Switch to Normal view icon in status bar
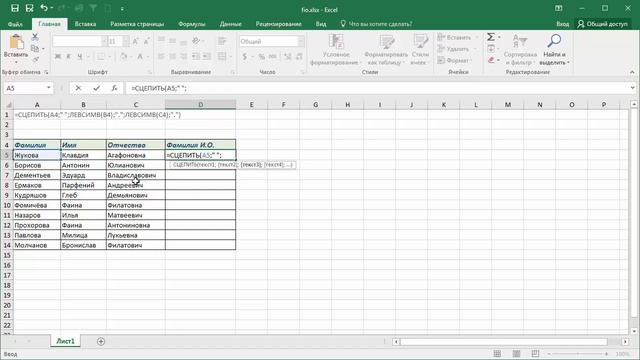The height and width of the screenshot is (360, 640). click(x=497, y=354)
